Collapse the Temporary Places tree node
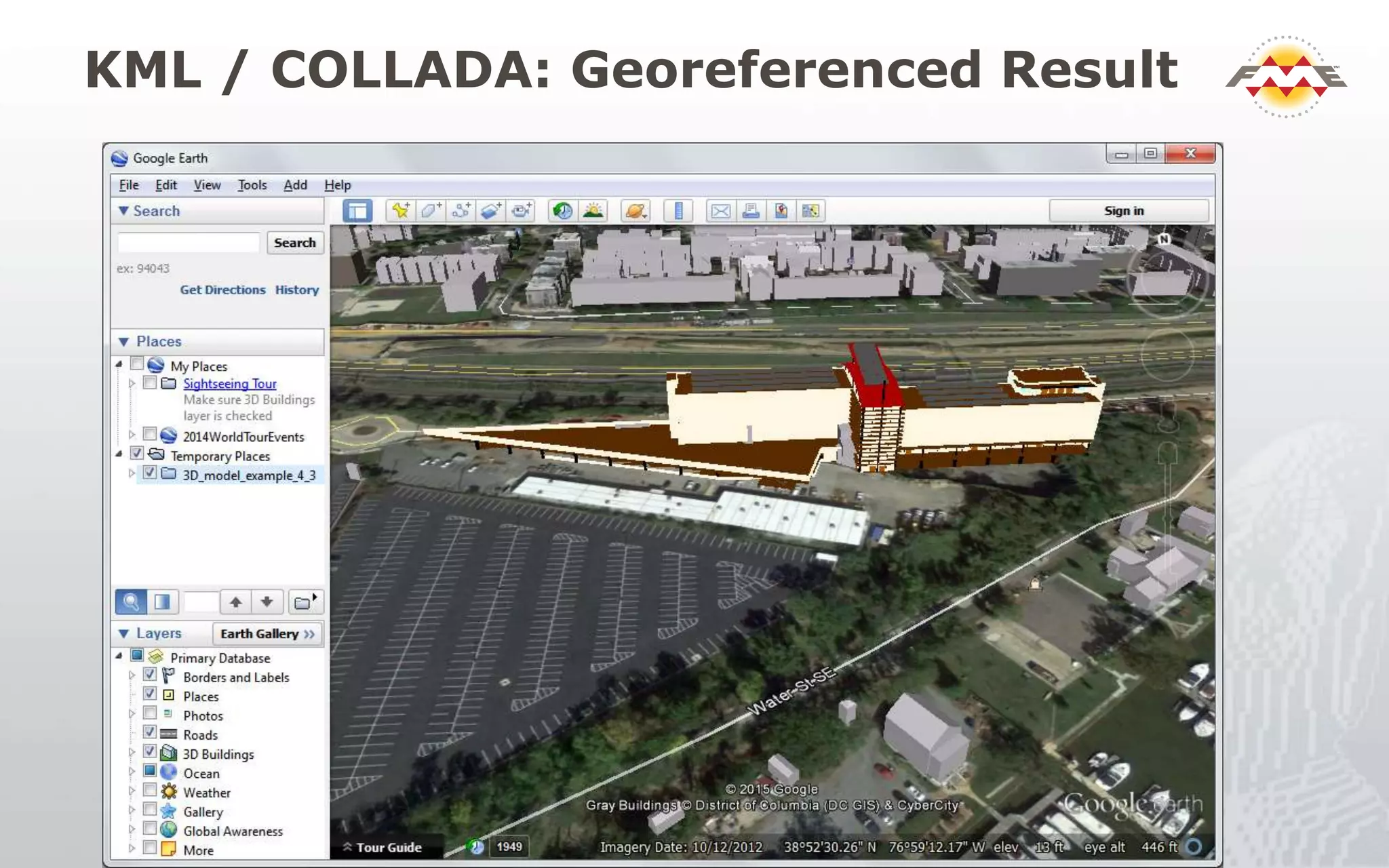This screenshot has height=868, width=1389. [x=119, y=454]
